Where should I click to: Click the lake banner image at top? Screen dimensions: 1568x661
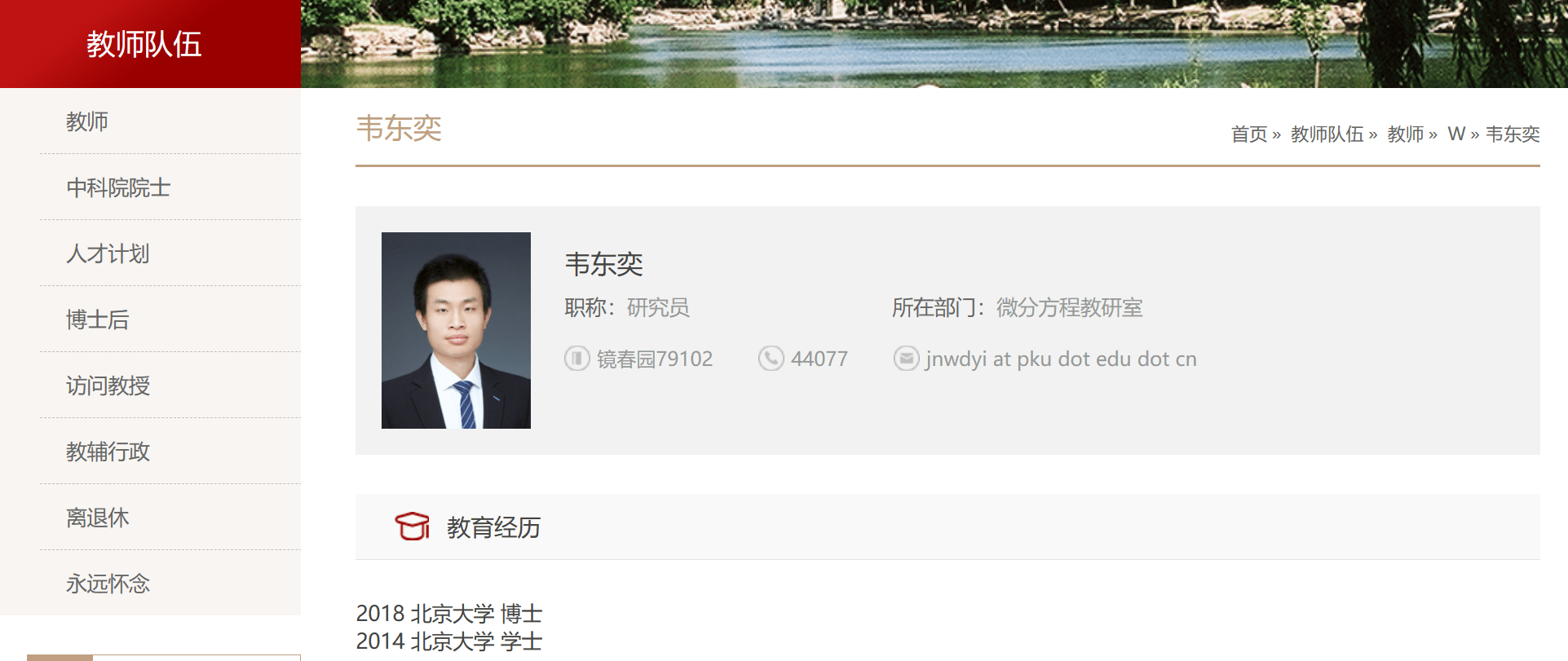(934, 44)
